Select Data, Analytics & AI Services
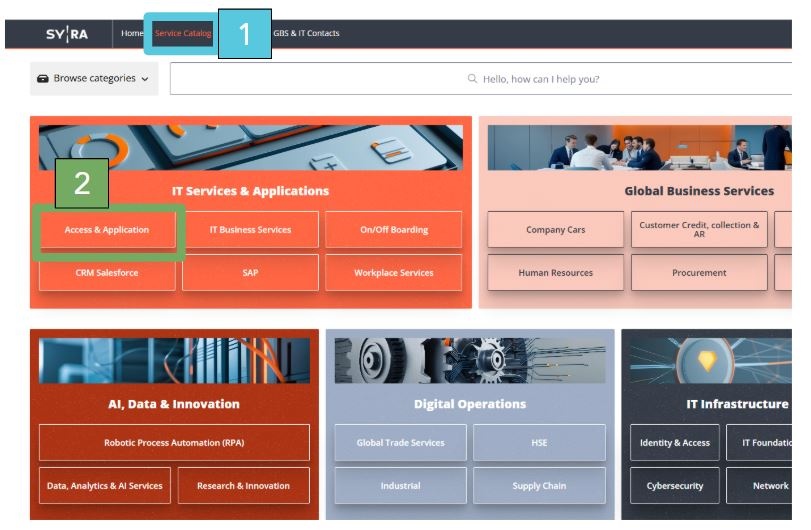 [105, 486]
